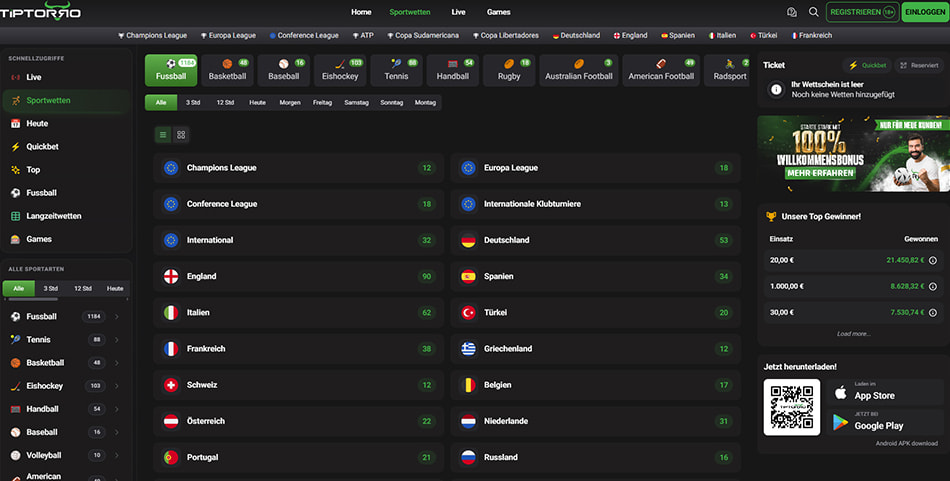Select the Baseball sport tile

point(284,70)
